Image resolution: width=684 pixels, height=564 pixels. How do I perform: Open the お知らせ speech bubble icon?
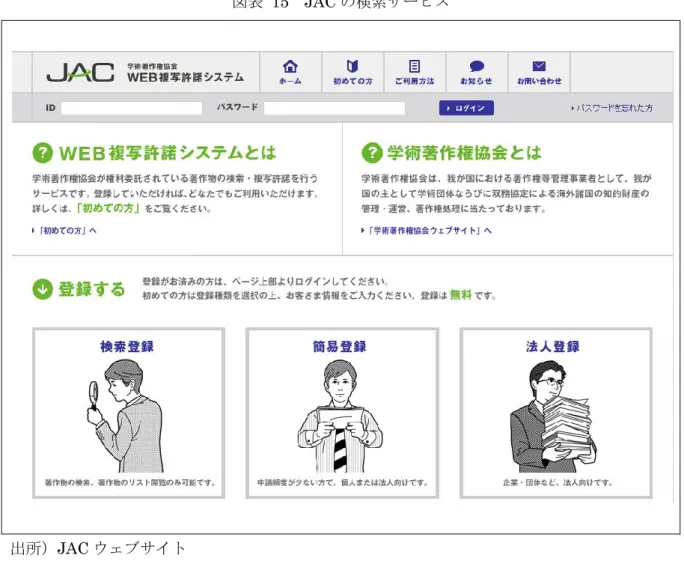pyautogui.click(x=477, y=66)
